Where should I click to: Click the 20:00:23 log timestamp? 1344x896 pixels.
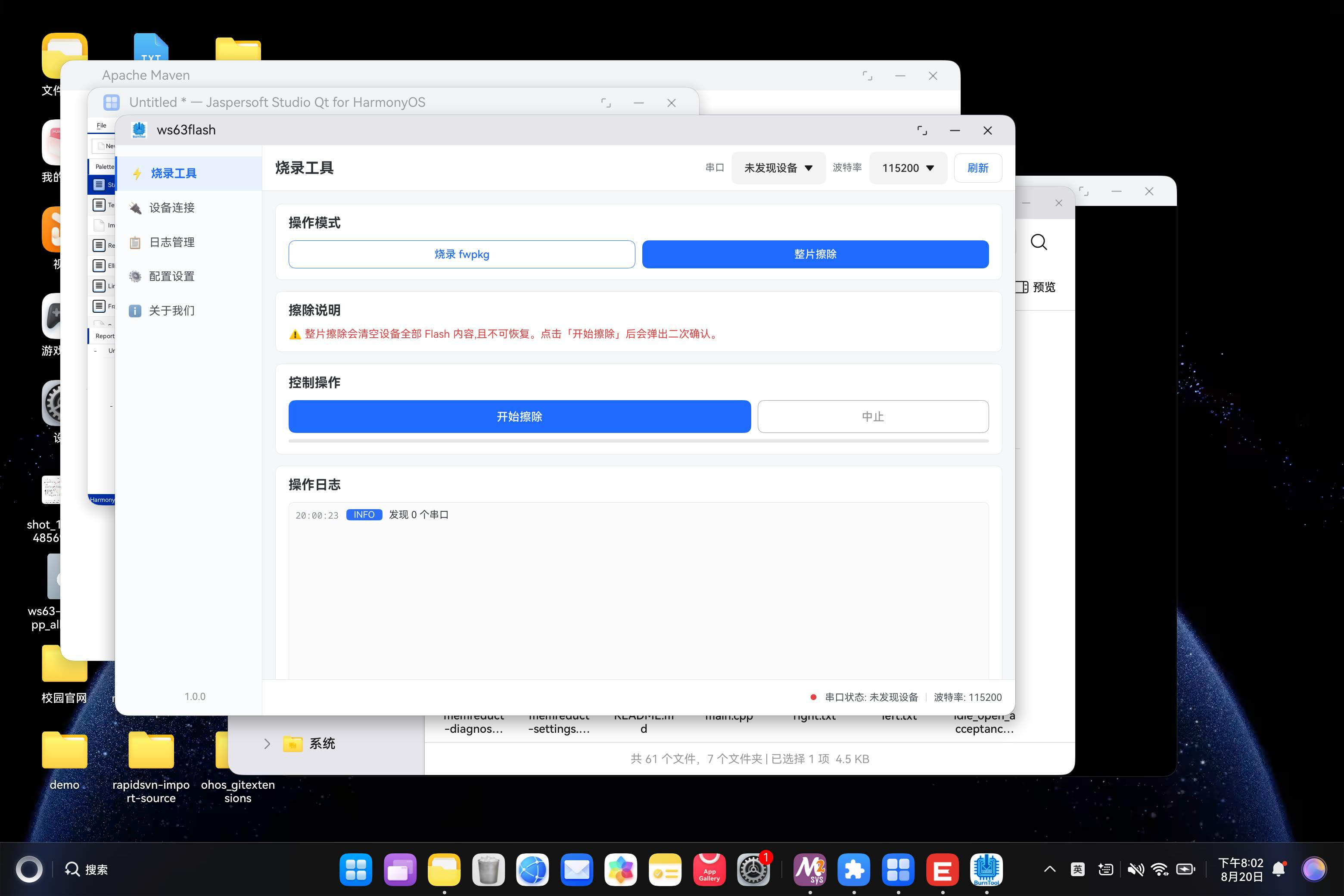tap(317, 516)
